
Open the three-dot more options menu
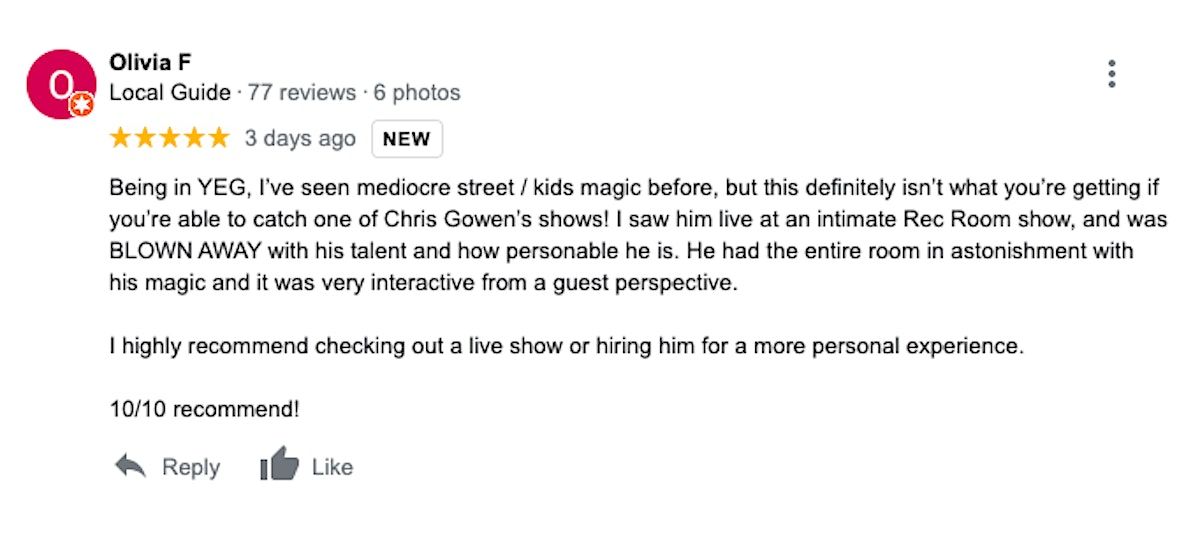pyautogui.click(x=1111, y=74)
